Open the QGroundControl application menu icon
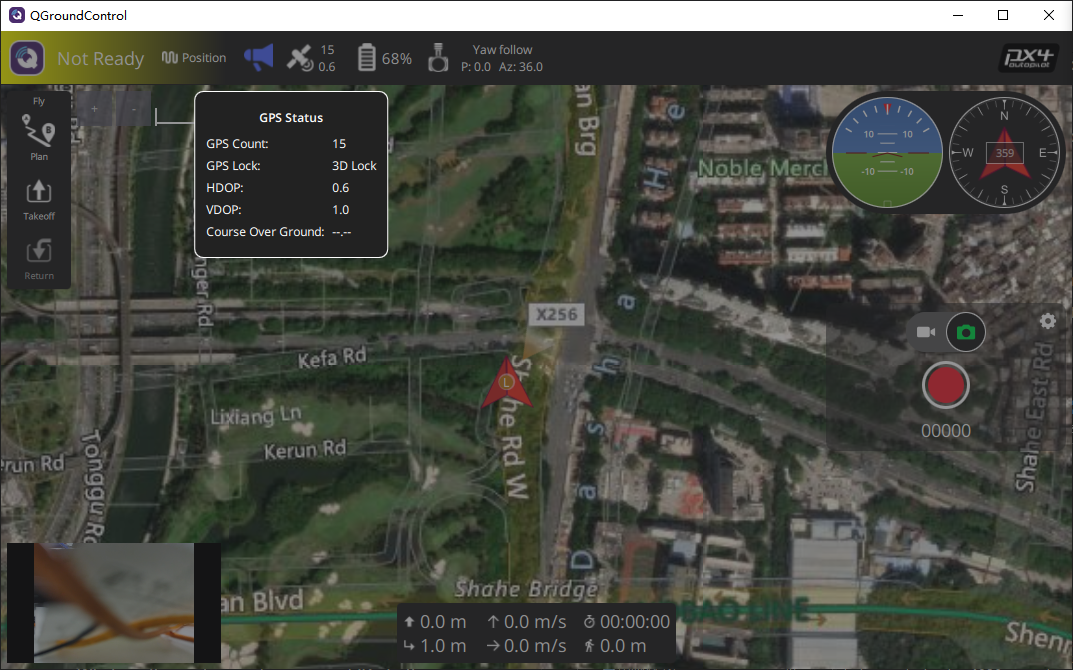The height and width of the screenshot is (670, 1073). click(27, 58)
